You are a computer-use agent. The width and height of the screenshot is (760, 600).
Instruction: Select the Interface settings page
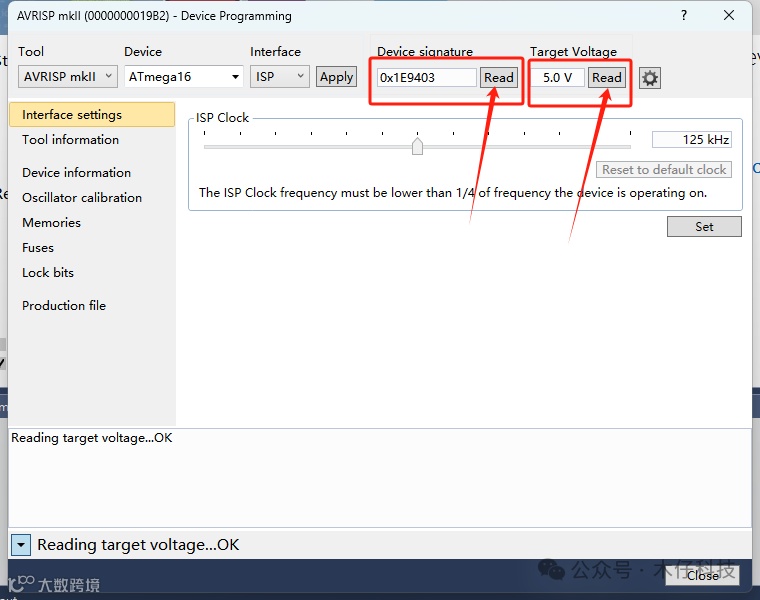point(92,115)
